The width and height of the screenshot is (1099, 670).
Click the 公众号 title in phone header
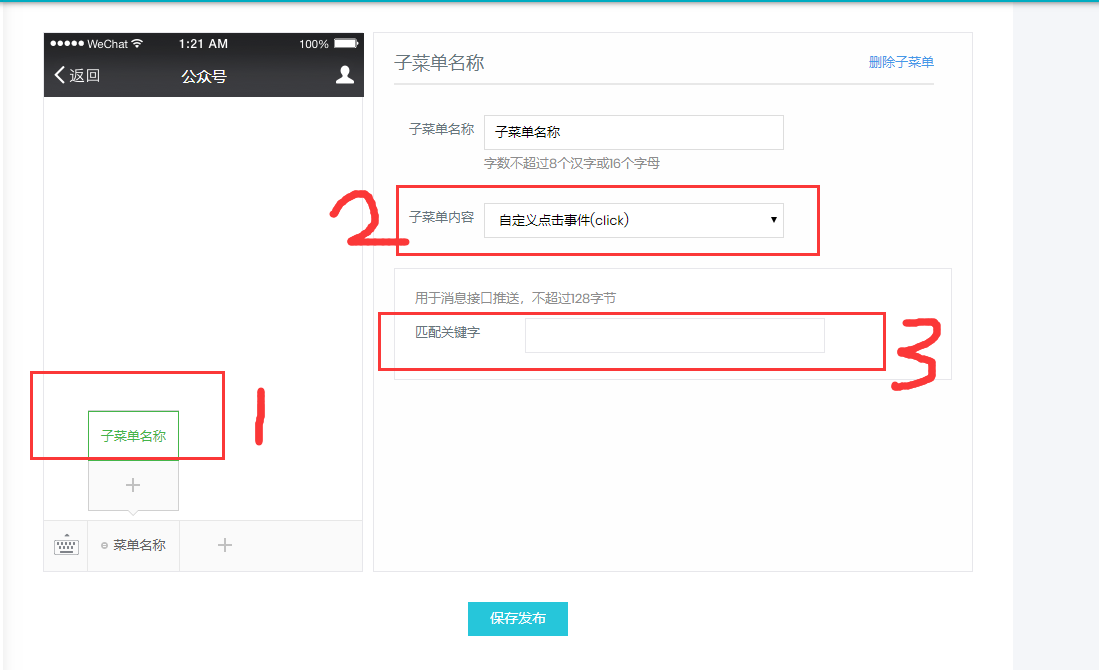[x=203, y=75]
